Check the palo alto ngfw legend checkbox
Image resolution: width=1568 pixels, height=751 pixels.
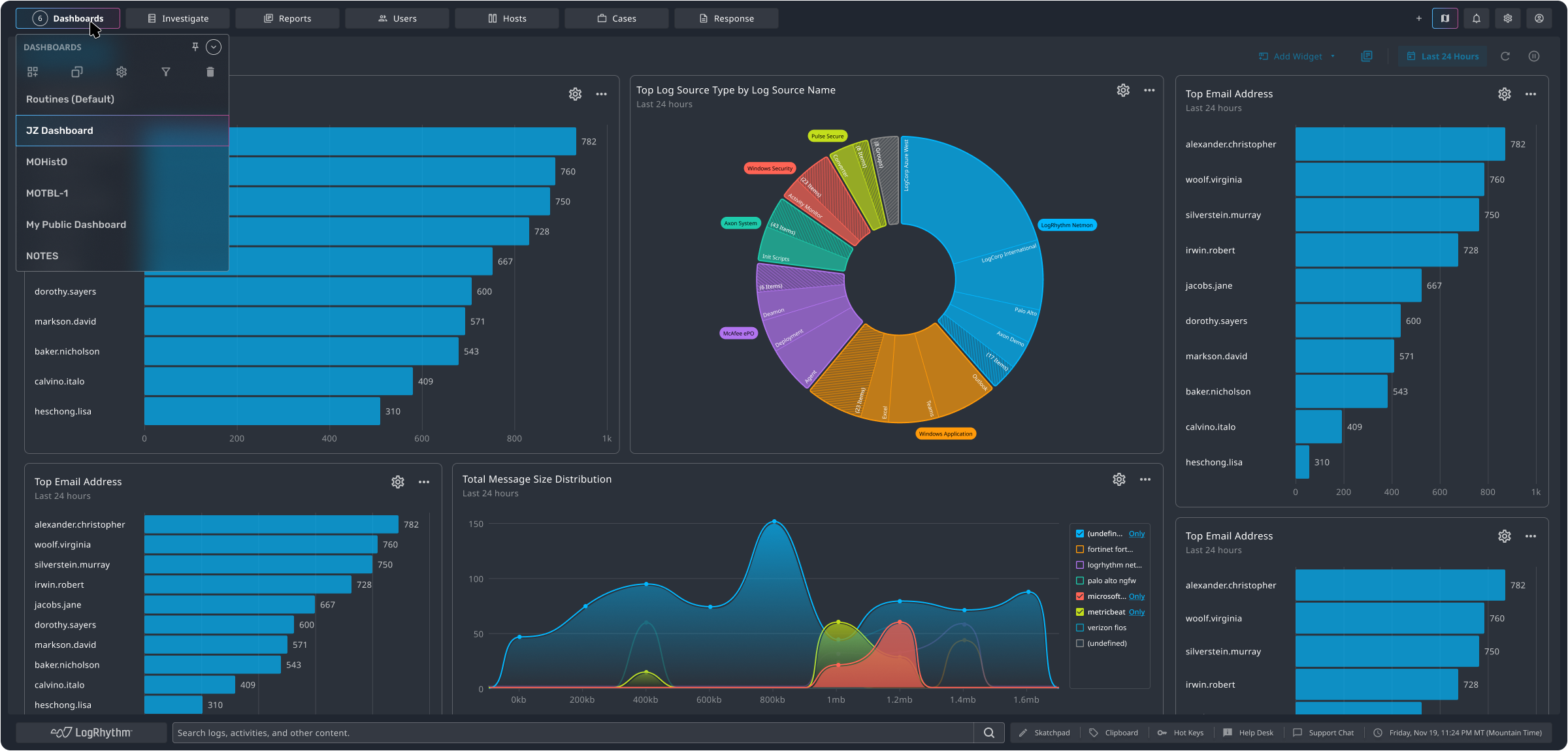pyautogui.click(x=1080, y=581)
